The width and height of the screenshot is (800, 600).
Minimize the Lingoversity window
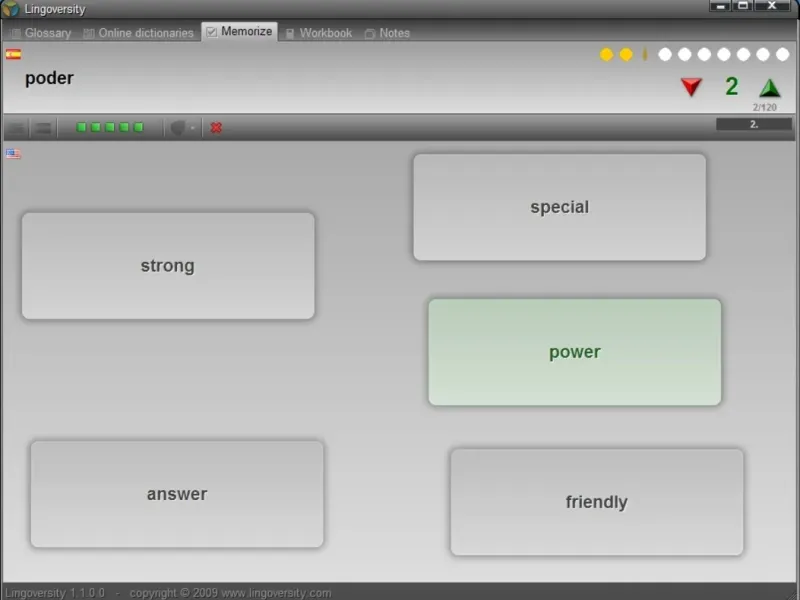(720, 6)
